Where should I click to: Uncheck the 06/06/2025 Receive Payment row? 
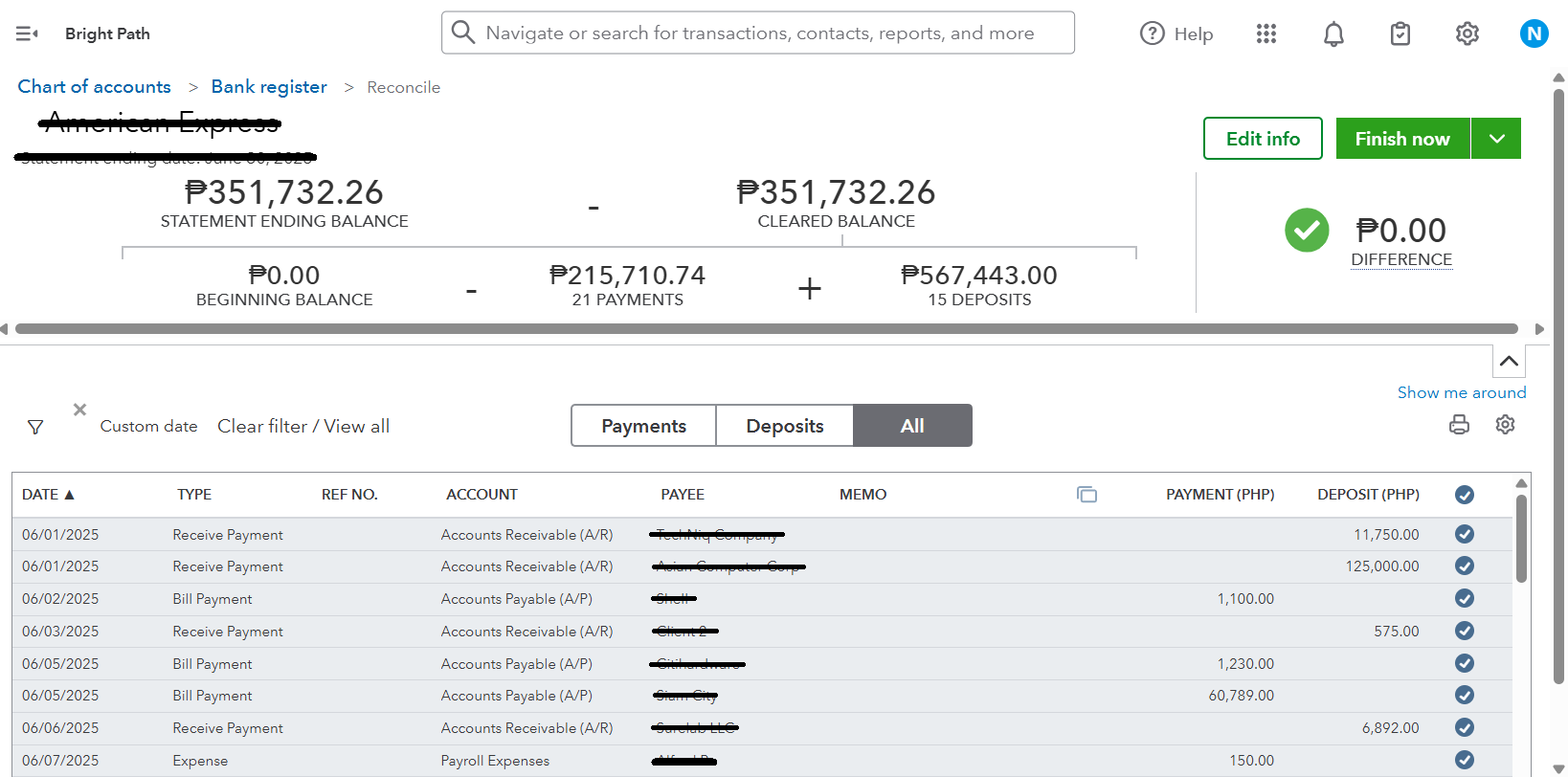pos(1464,728)
